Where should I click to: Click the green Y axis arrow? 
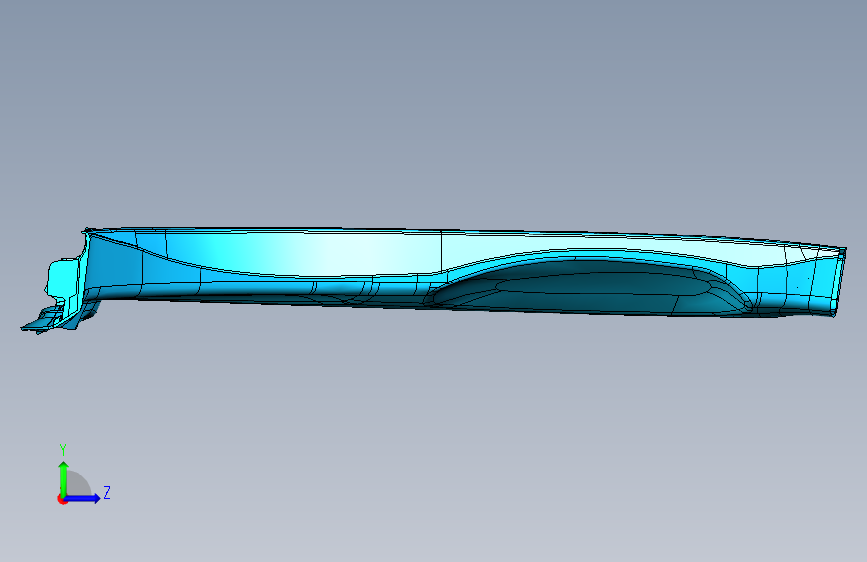pos(63,479)
